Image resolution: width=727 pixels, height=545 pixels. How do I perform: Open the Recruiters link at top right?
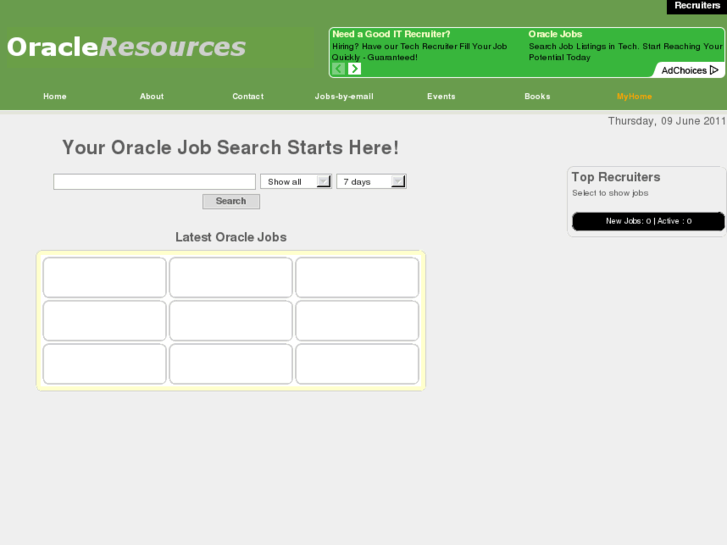[x=697, y=6]
